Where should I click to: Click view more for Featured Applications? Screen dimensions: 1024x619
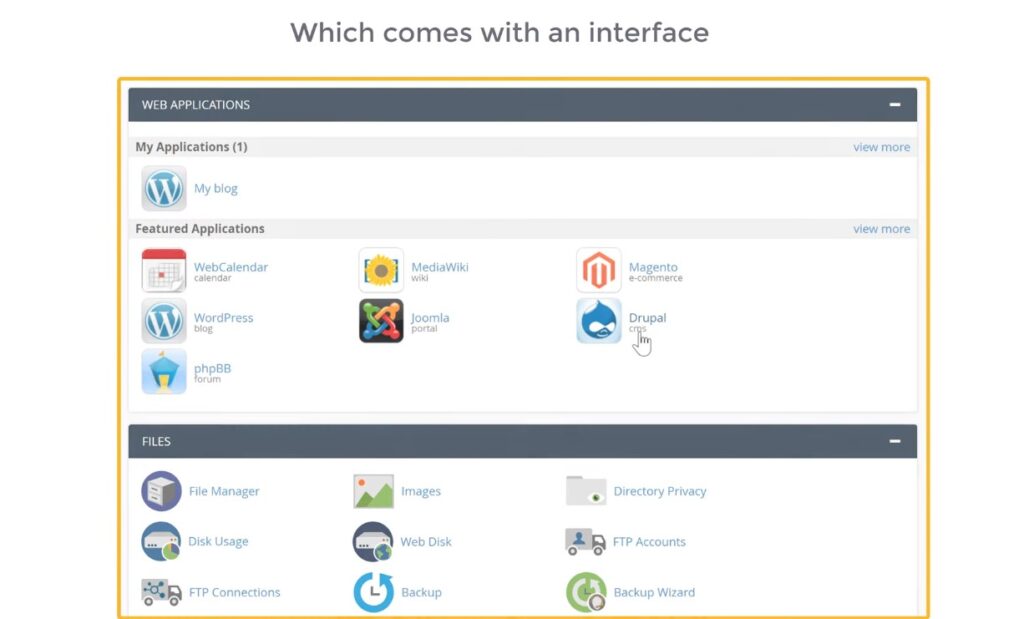point(881,228)
